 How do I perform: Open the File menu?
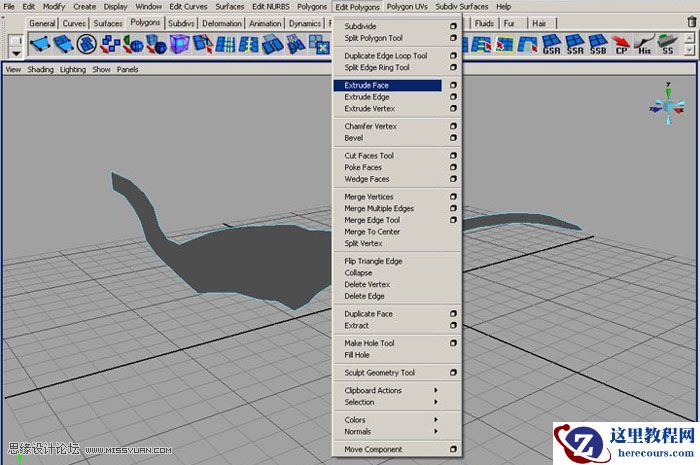pyautogui.click(x=9, y=7)
